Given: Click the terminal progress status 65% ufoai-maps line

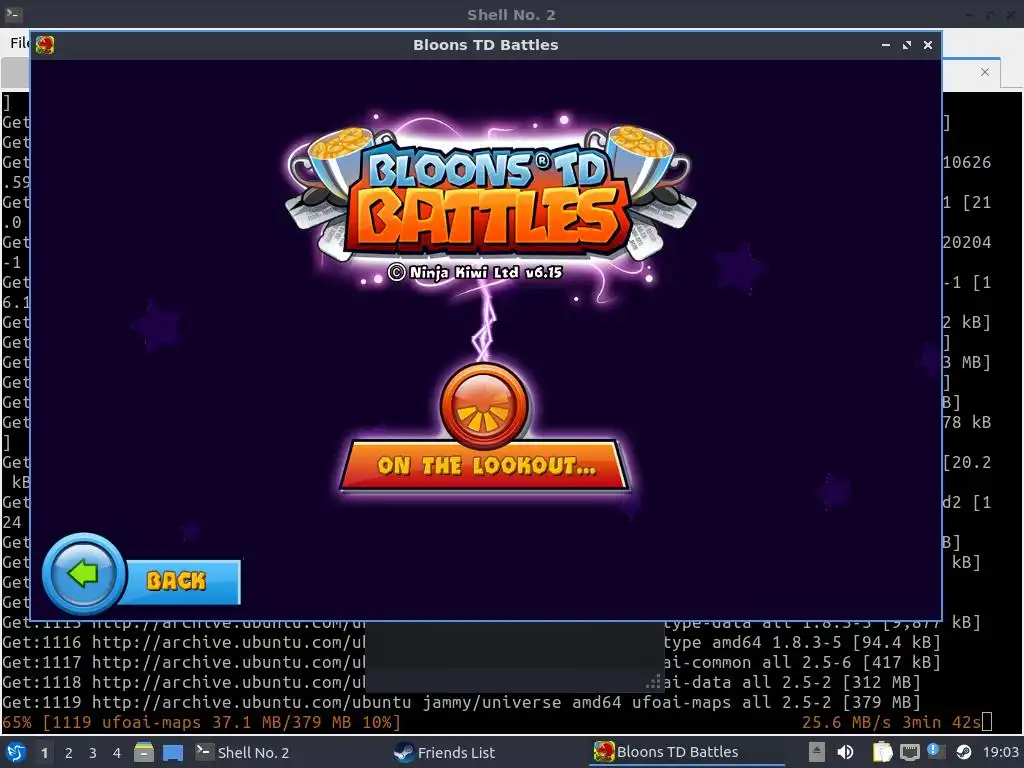Looking at the screenshot, I should click(x=201, y=722).
